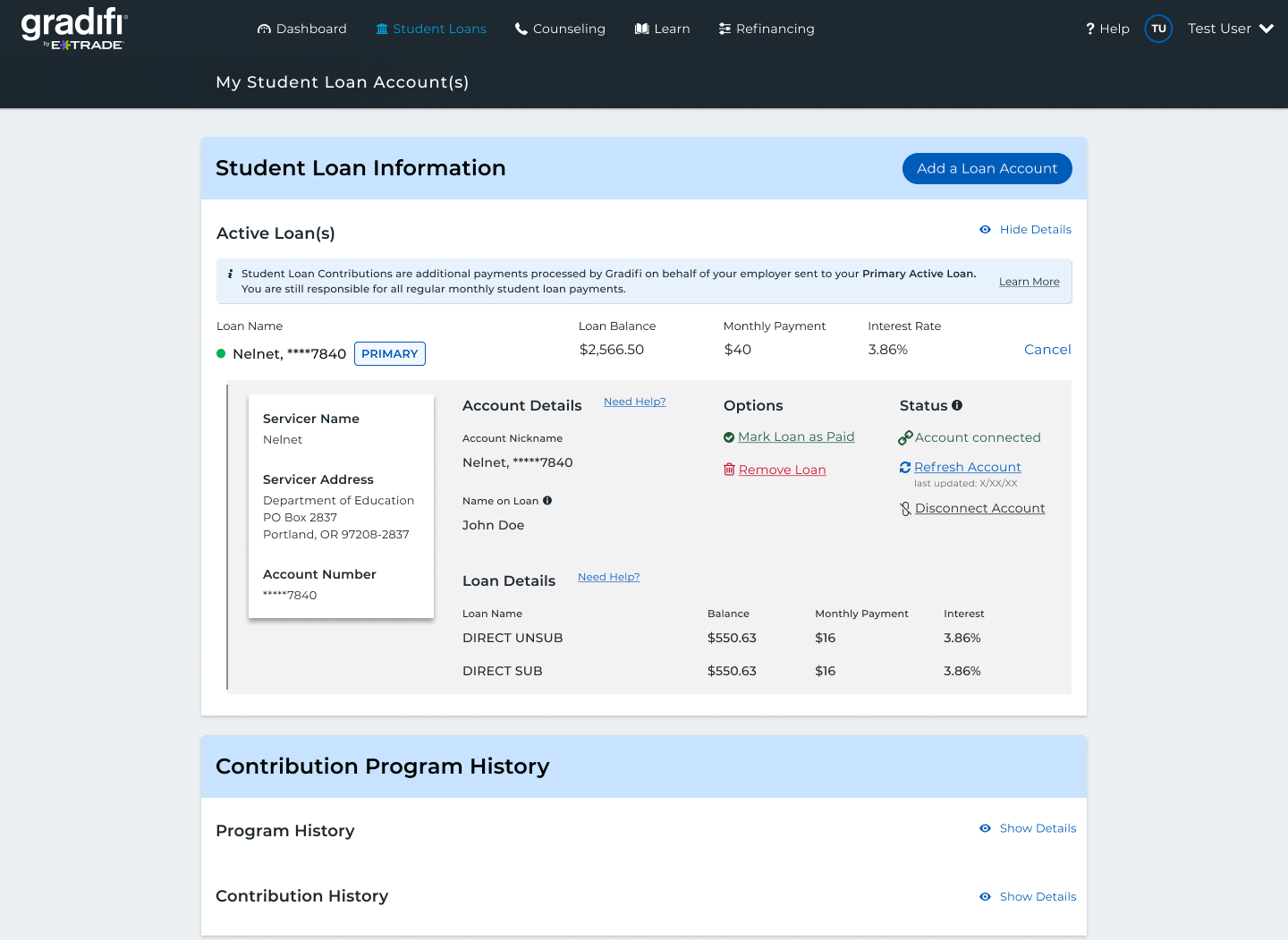Open the Refinancing menu item
1288x940 pixels.
click(767, 29)
